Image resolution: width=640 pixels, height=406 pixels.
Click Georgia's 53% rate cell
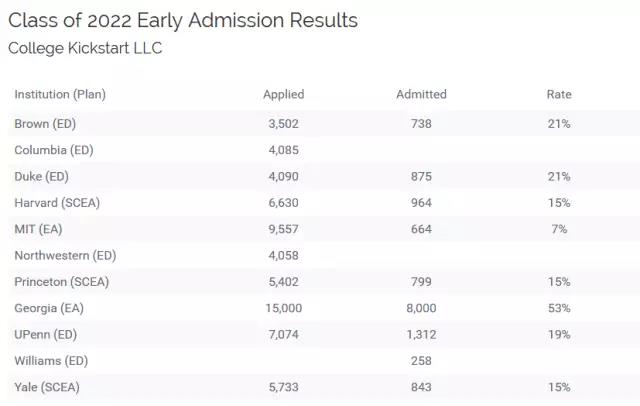(x=558, y=308)
